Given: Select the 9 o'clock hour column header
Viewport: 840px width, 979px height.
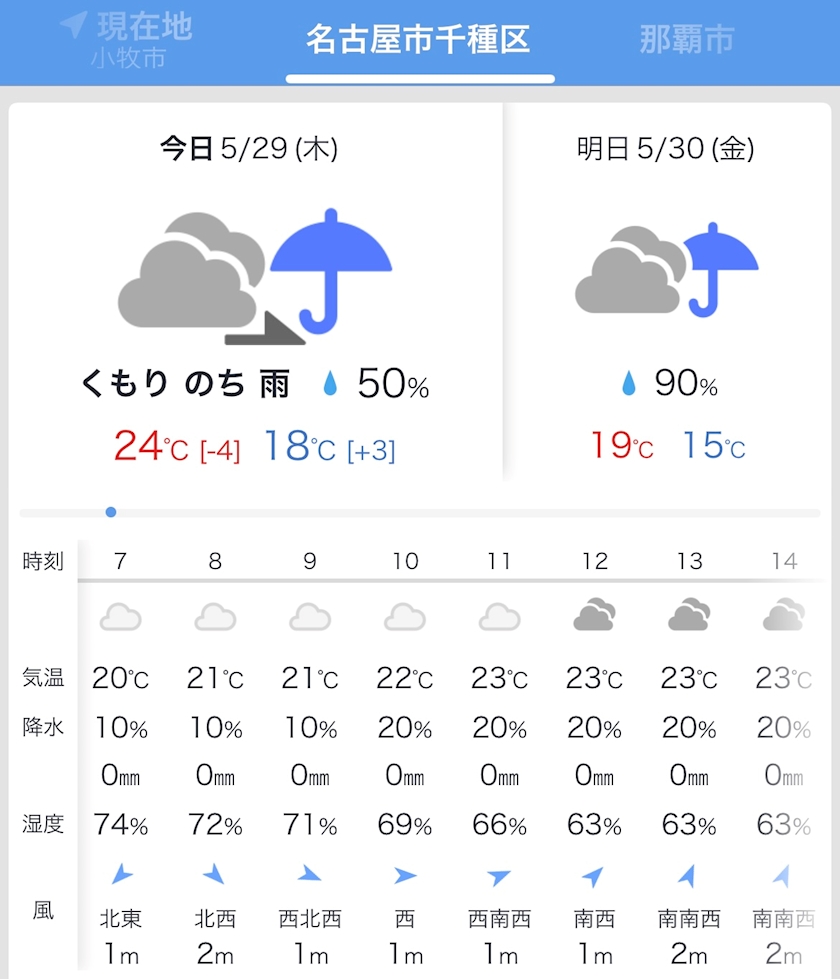Looking at the screenshot, I should [x=310, y=561].
